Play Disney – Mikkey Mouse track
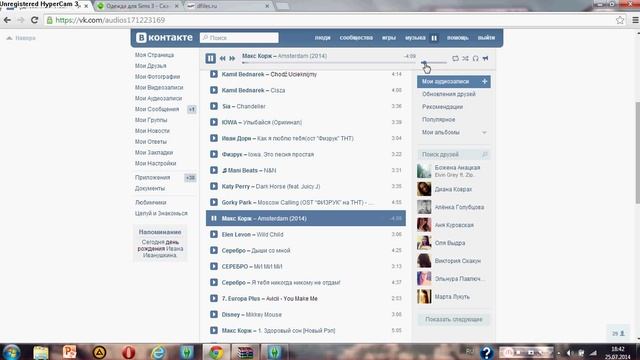The height and width of the screenshot is (360, 640). pyautogui.click(x=213, y=314)
